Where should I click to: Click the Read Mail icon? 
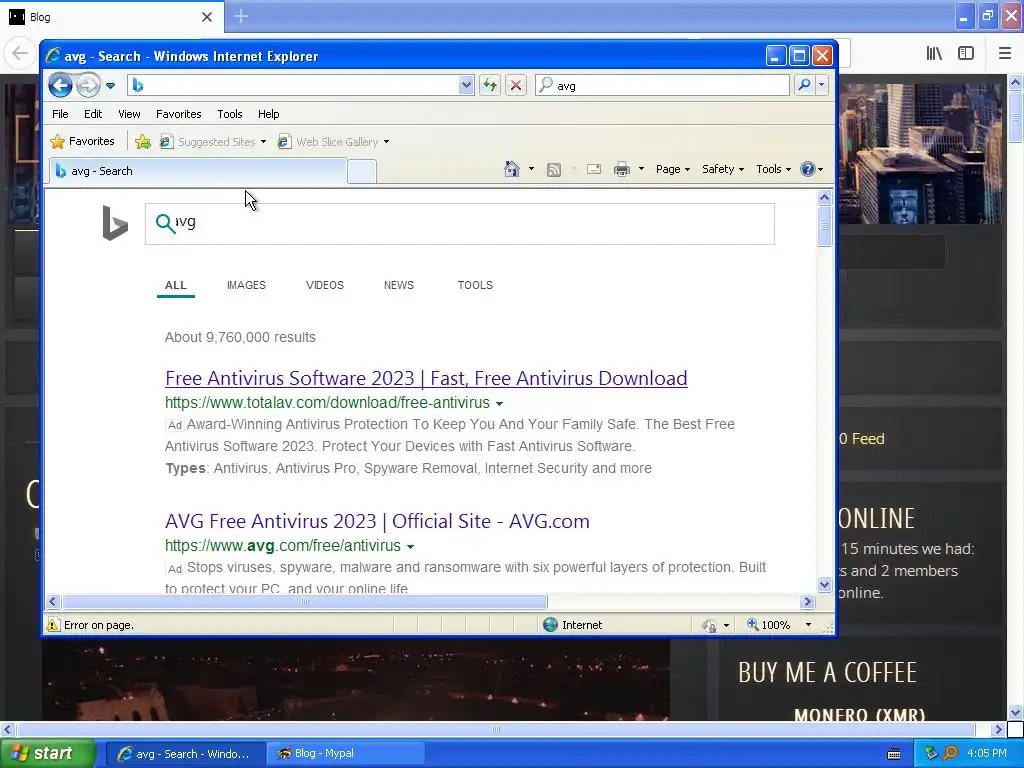tap(594, 170)
